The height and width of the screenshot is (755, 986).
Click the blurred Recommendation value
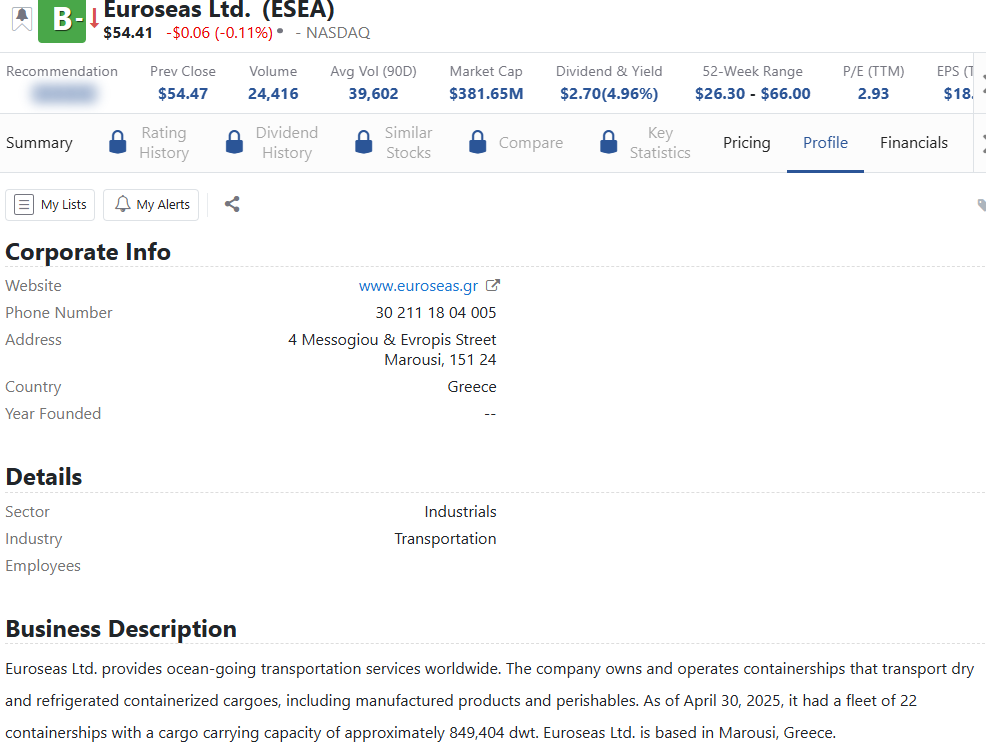64,94
